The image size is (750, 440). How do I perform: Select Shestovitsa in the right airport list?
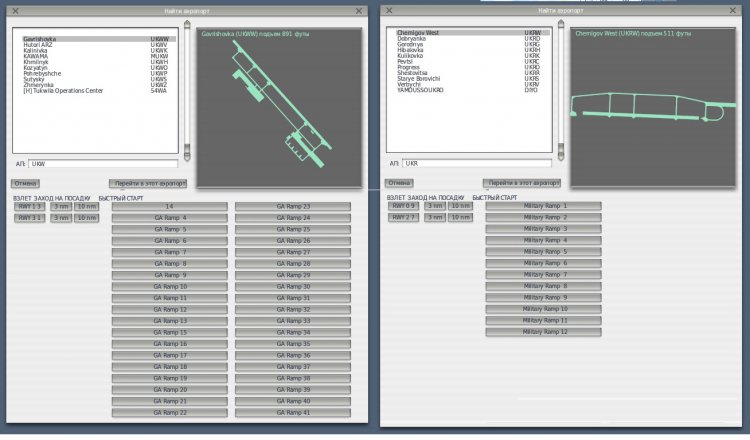[473, 73]
